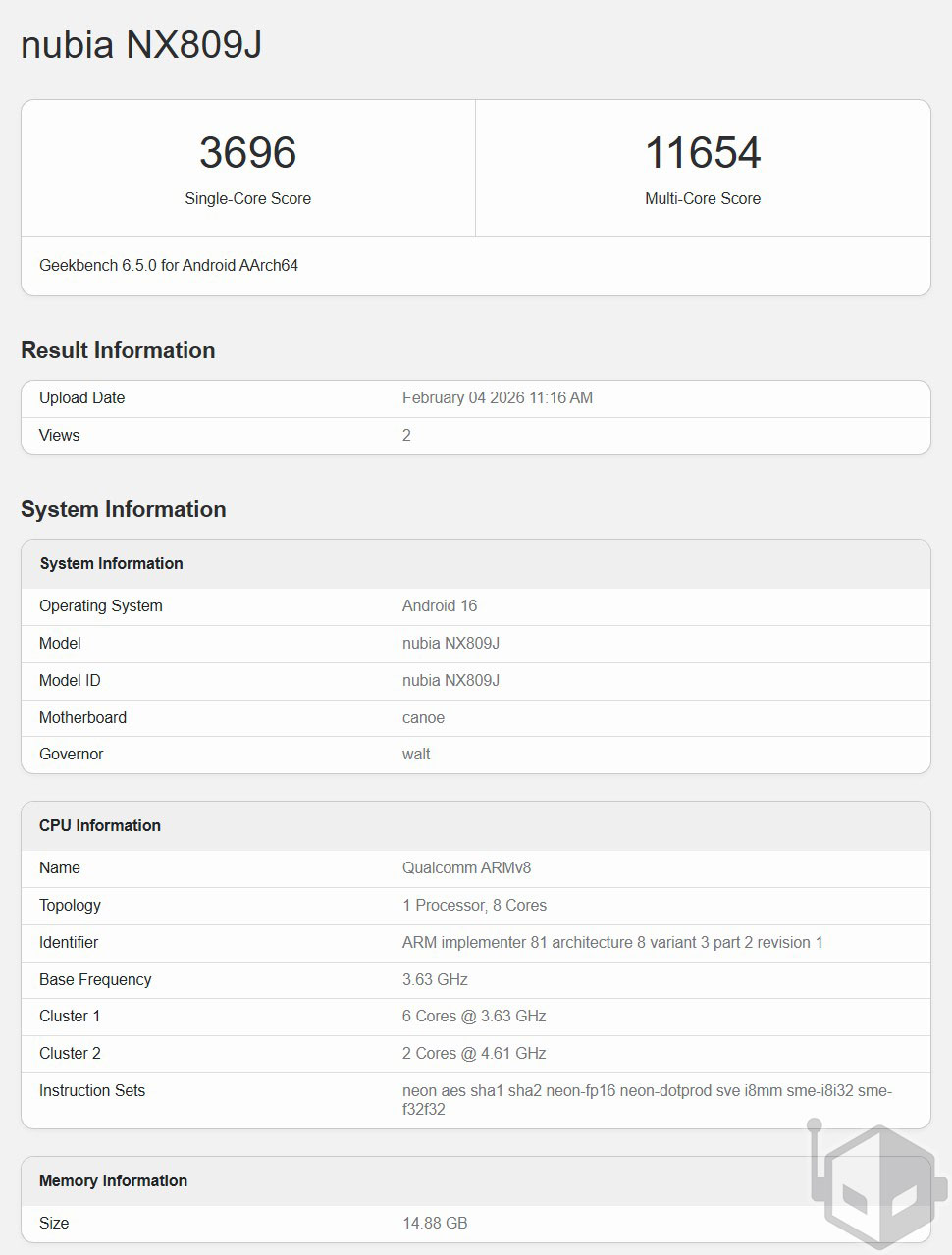This screenshot has width=952, height=1255.
Task: Click the System Information table header
Action: (111, 563)
